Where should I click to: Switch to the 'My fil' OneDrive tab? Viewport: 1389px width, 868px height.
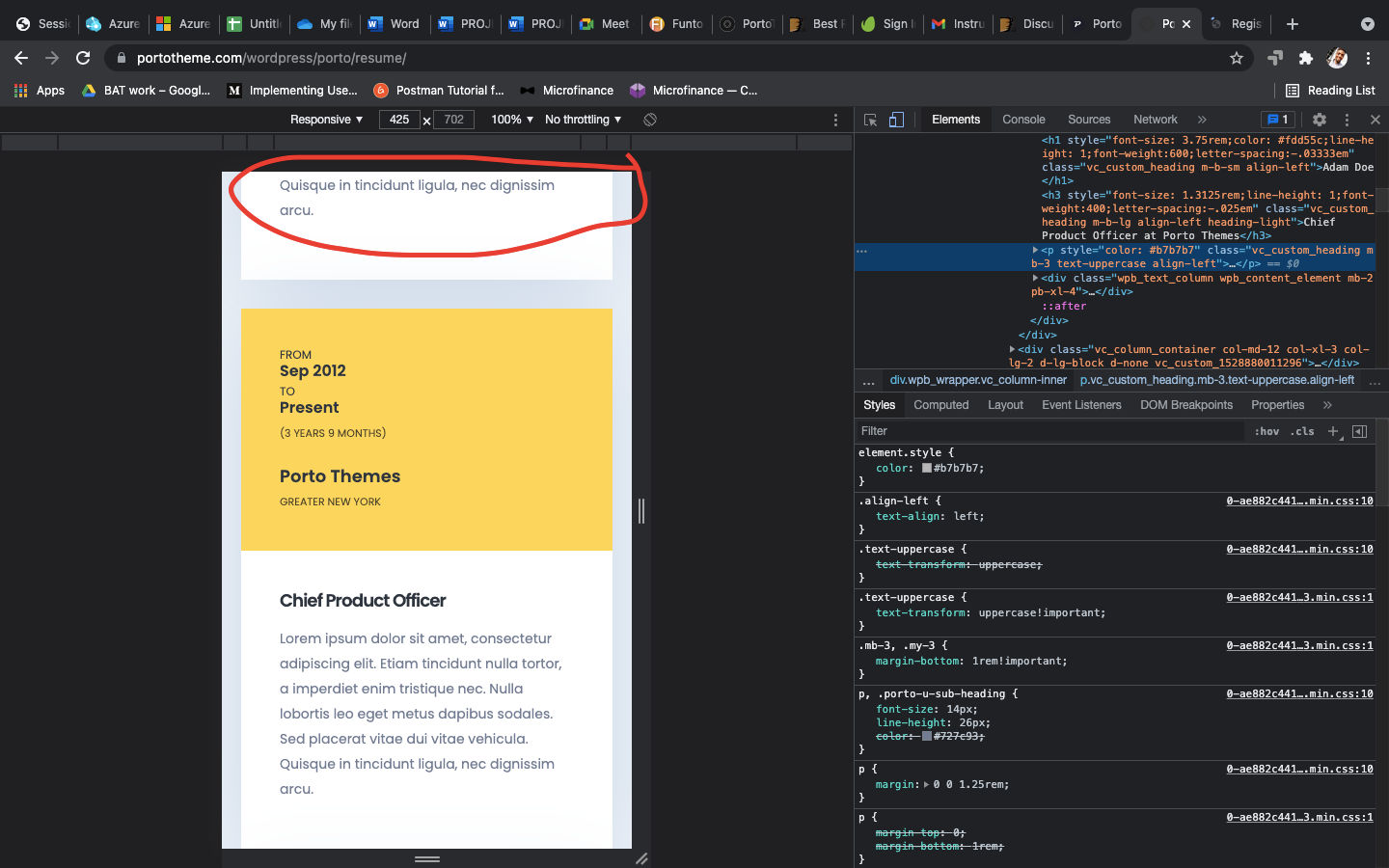click(324, 23)
